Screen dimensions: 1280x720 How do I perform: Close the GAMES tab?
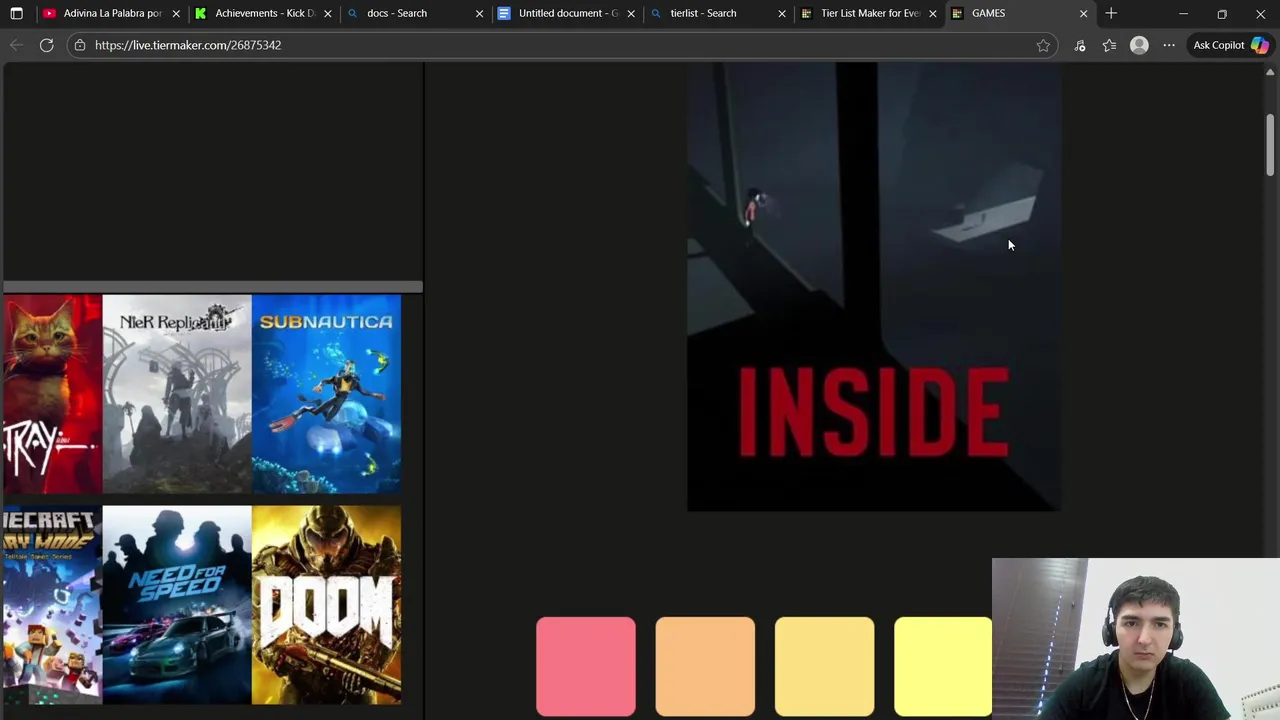tap(1083, 13)
